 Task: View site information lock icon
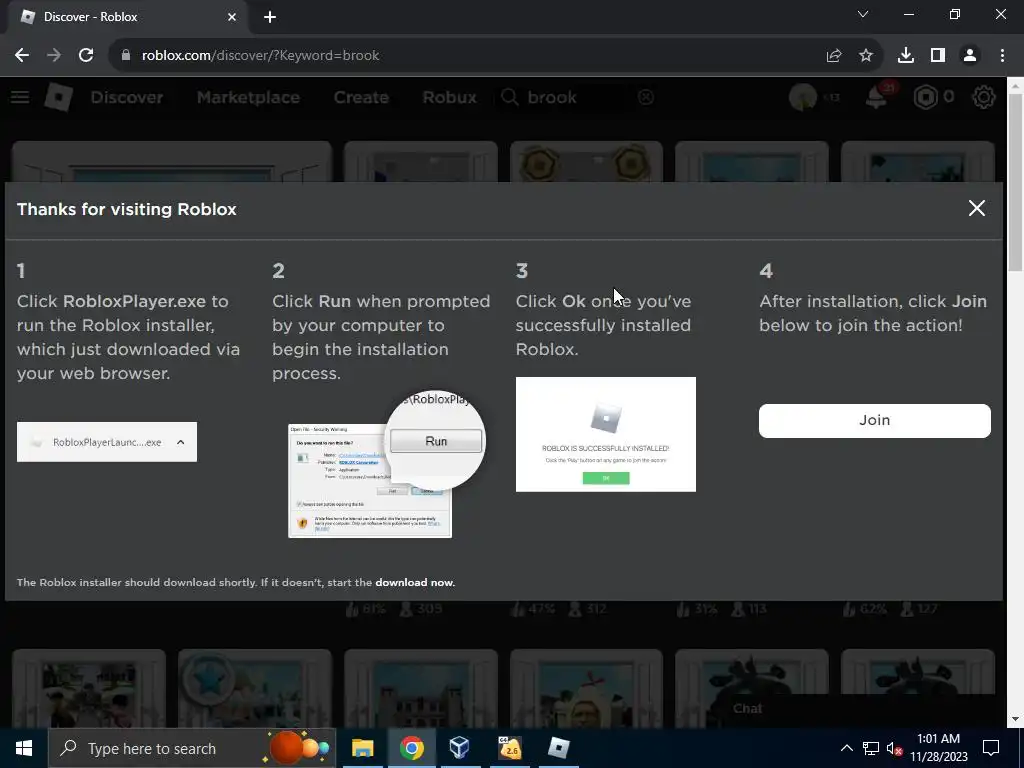(125, 56)
